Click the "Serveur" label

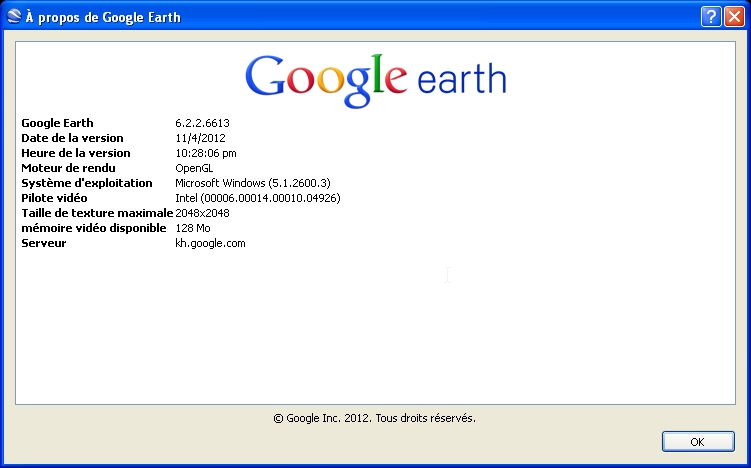44,243
